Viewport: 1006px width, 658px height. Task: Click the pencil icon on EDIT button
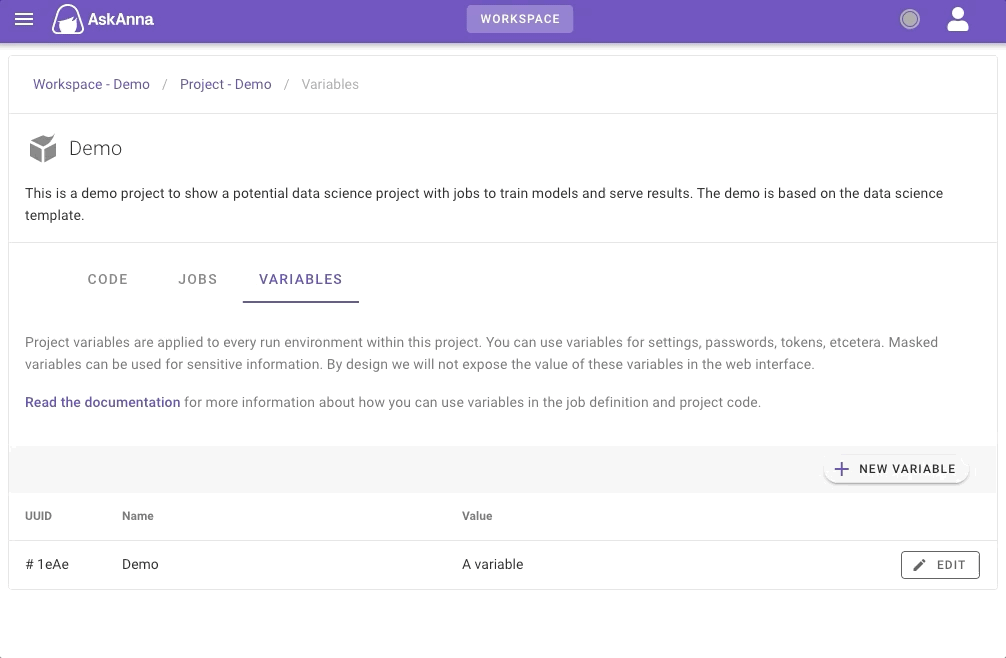click(919, 564)
